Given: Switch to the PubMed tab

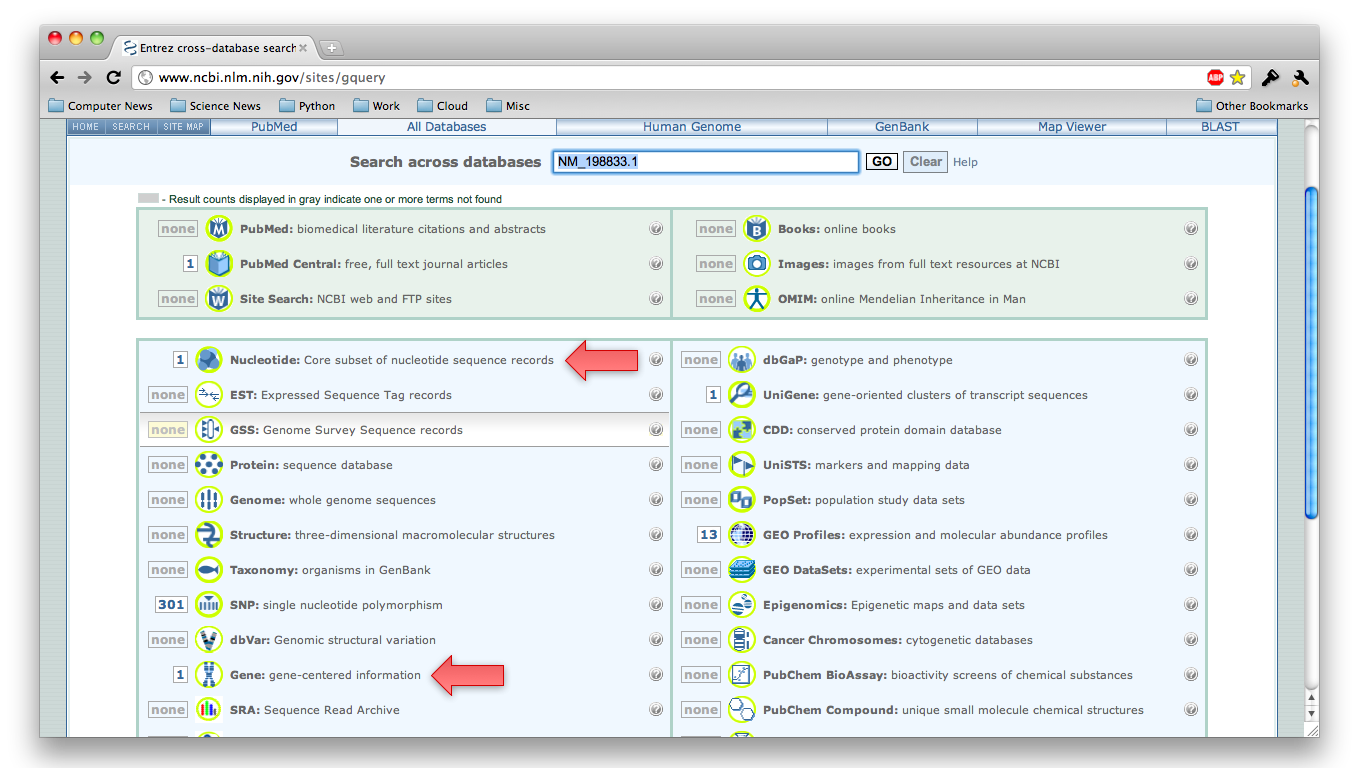Looking at the screenshot, I should 274,127.
